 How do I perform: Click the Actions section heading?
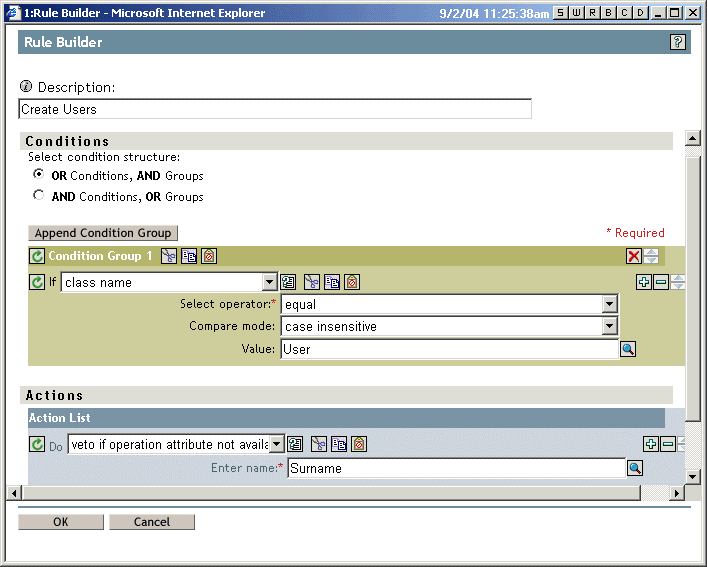55,395
